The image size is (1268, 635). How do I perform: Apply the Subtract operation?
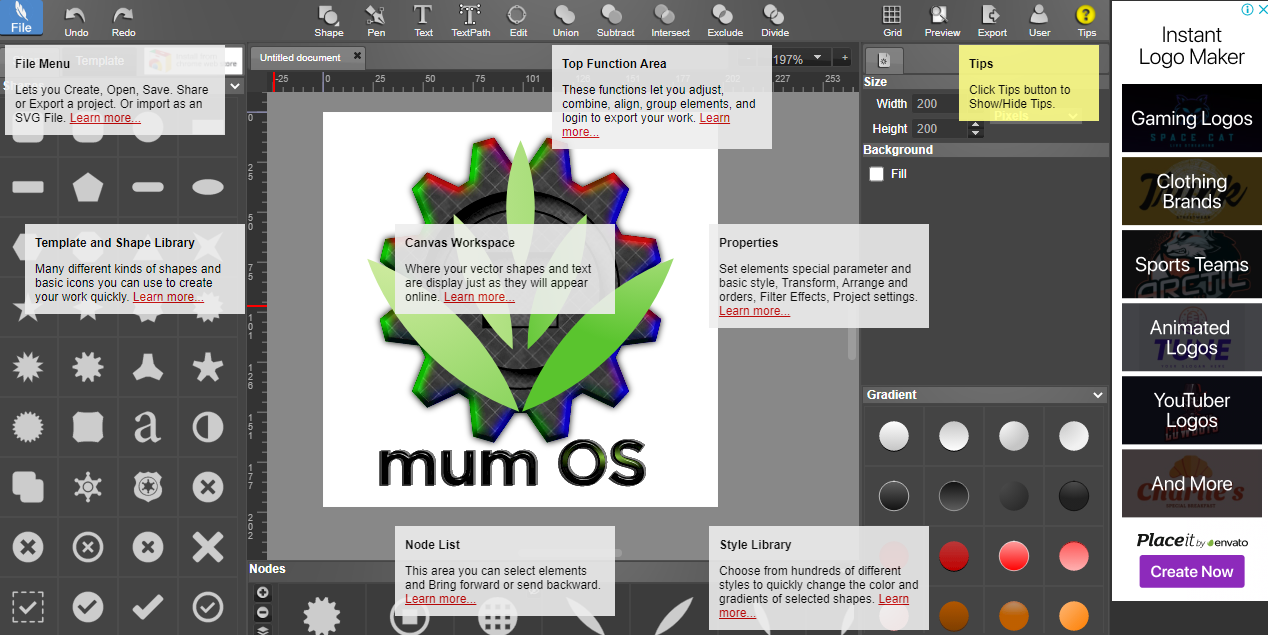[615, 20]
